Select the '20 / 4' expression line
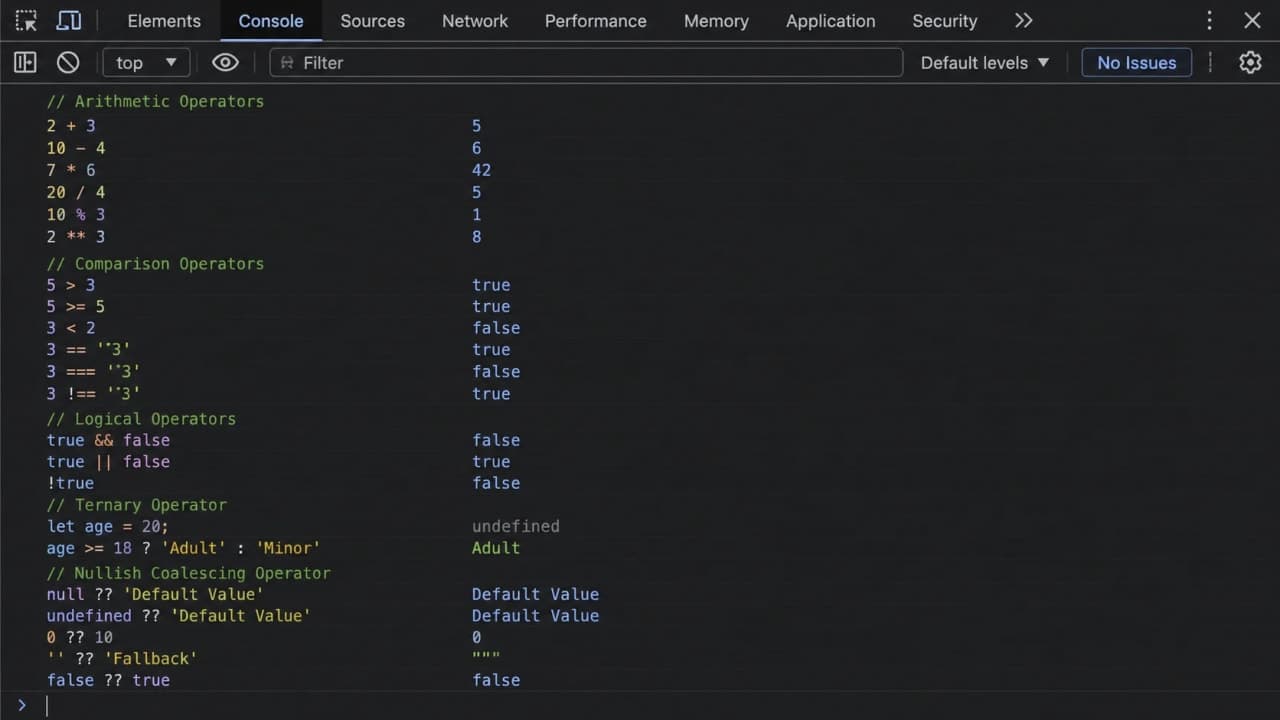 coord(76,192)
